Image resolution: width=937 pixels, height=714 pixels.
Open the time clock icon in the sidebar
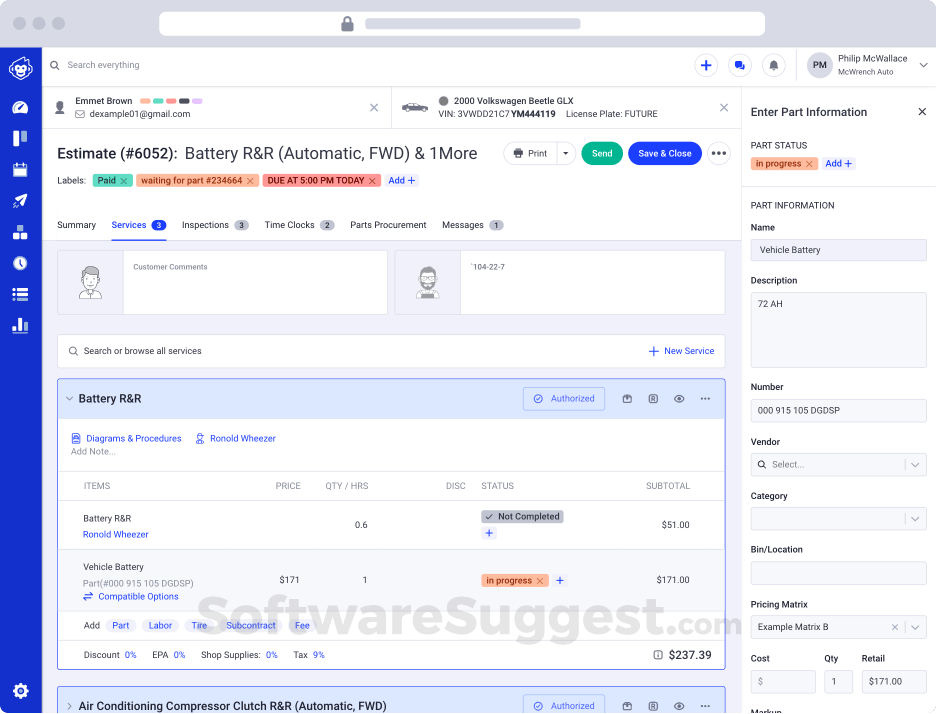tap(21, 262)
